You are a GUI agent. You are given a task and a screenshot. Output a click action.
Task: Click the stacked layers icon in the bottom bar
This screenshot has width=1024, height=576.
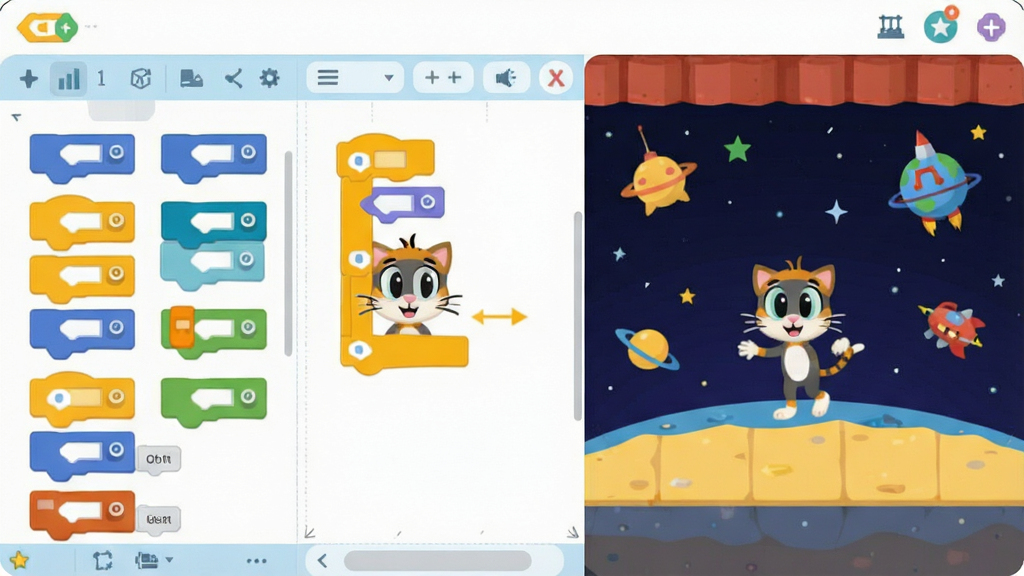[146, 560]
